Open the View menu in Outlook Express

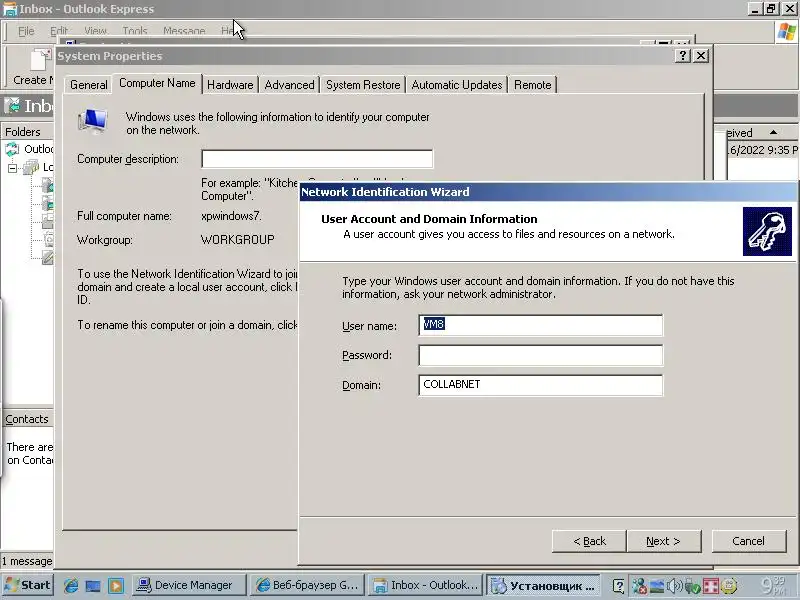[x=95, y=31]
